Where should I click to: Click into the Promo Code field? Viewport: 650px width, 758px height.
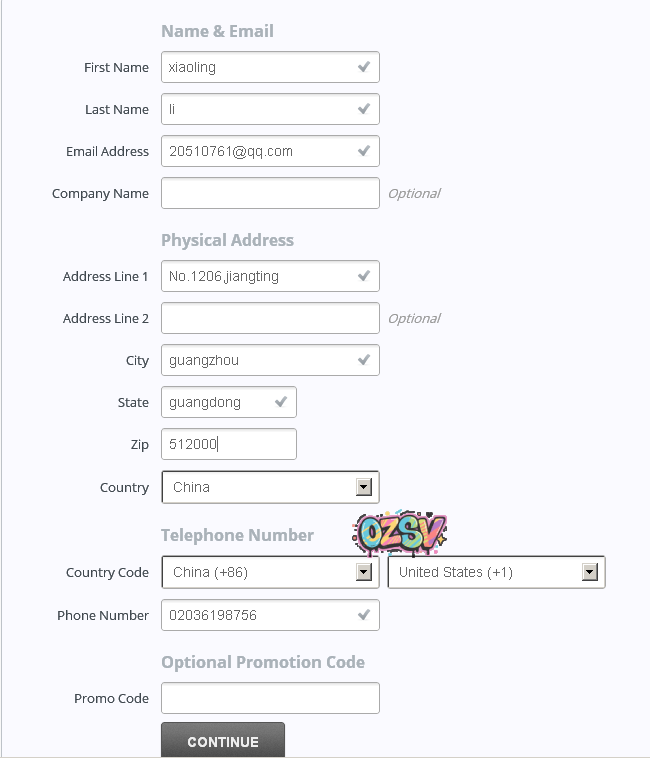point(270,698)
